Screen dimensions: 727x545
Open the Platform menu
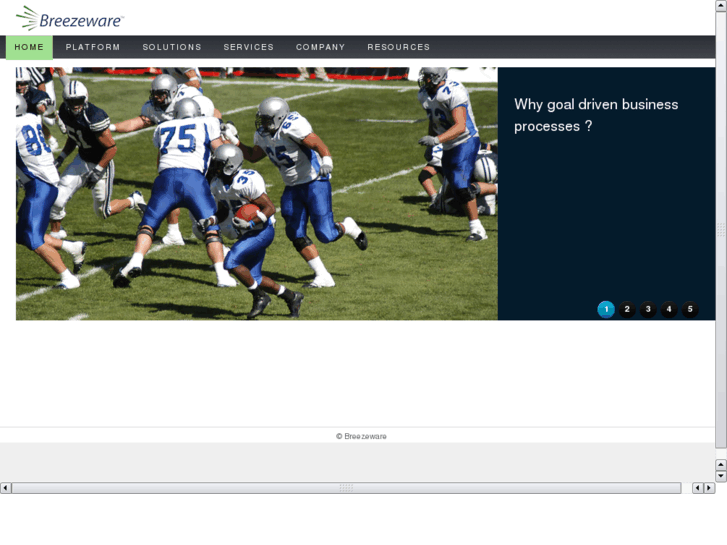click(x=93, y=47)
